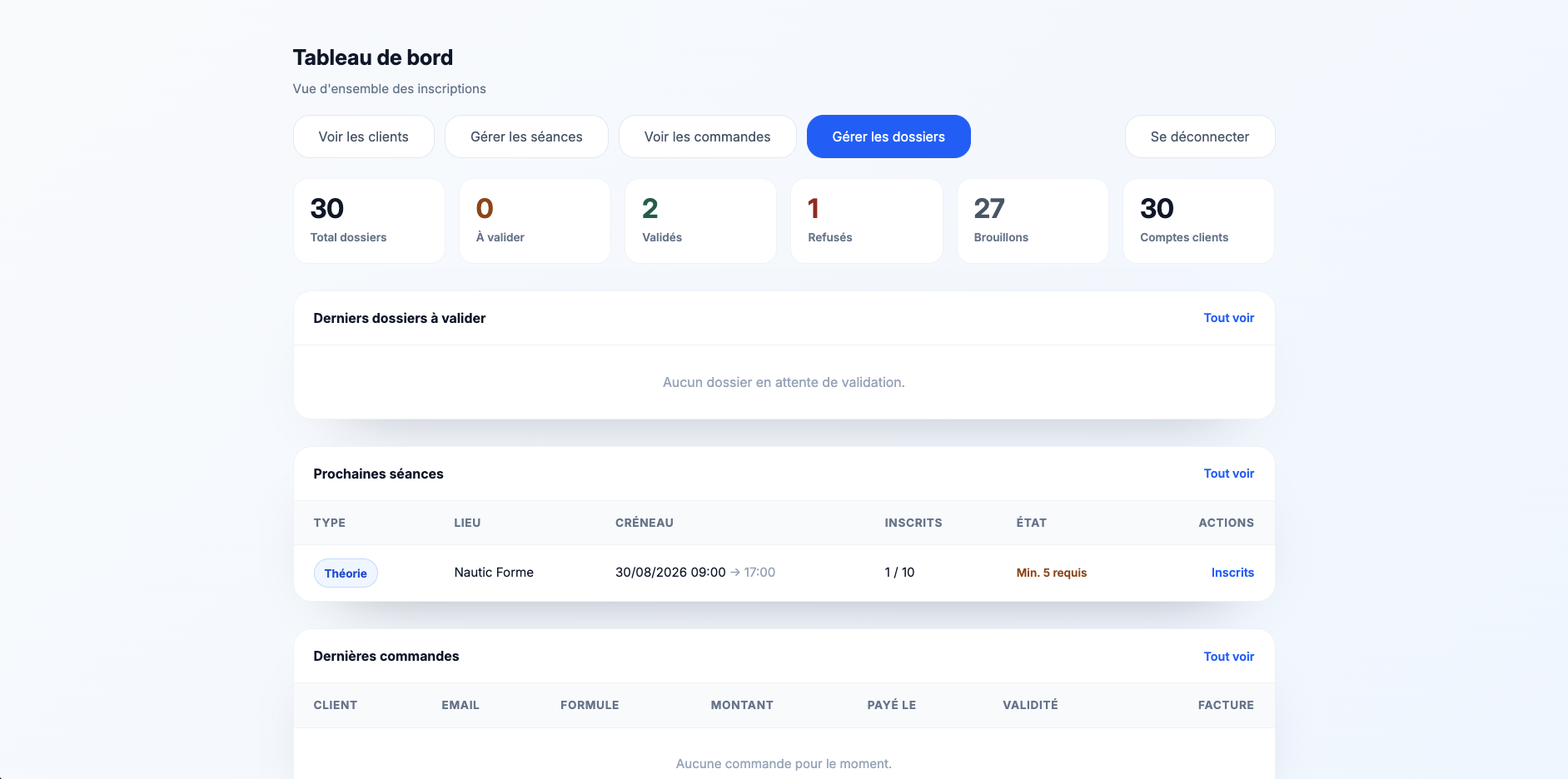Click the Aucun dossier en attente message
This screenshot has width=1568, height=779.
click(x=784, y=383)
